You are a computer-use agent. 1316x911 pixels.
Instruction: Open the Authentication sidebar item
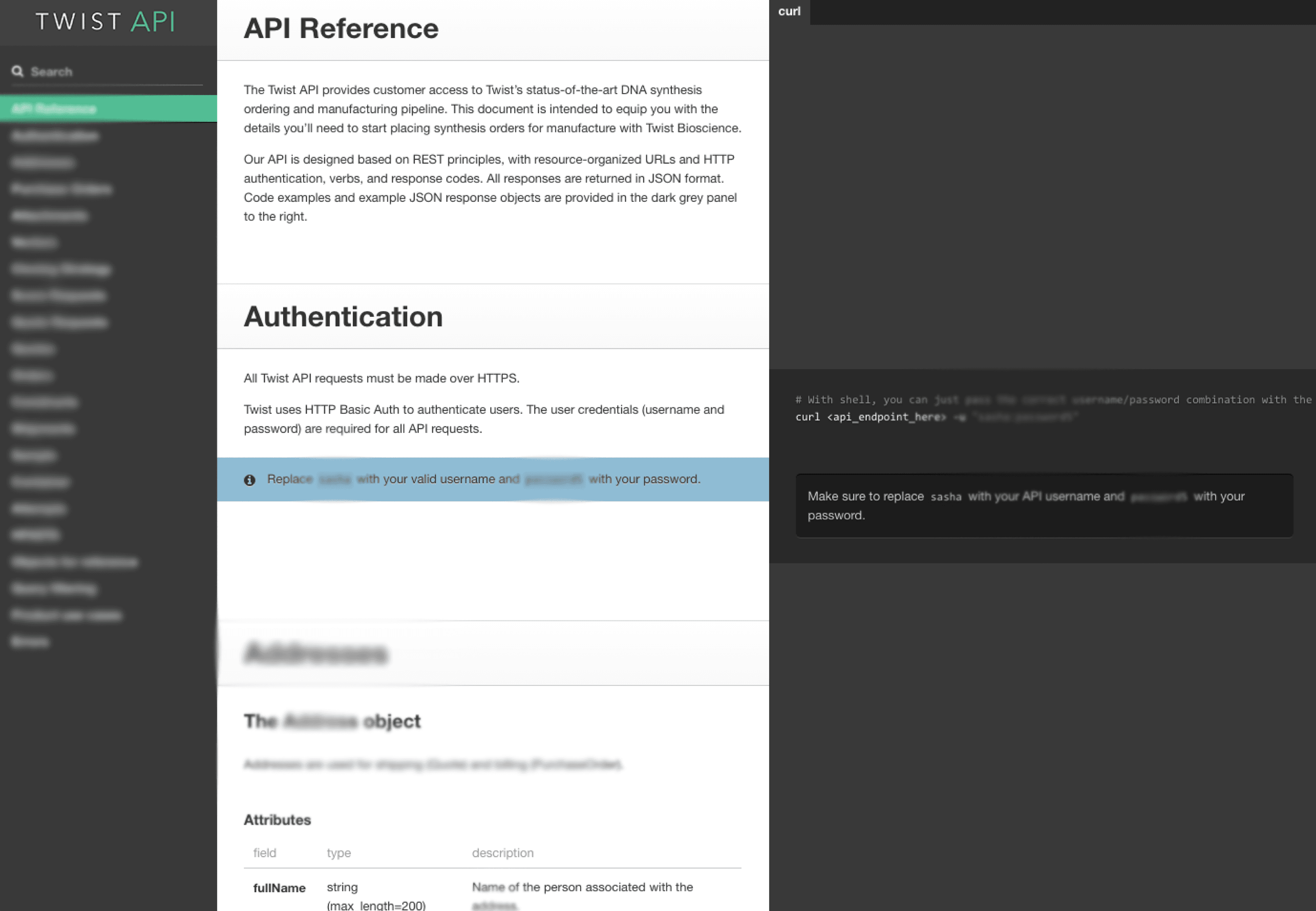[54, 135]
